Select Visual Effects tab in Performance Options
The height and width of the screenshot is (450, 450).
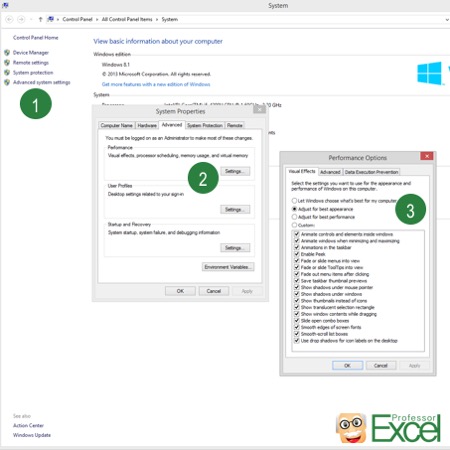pos(302,171)
